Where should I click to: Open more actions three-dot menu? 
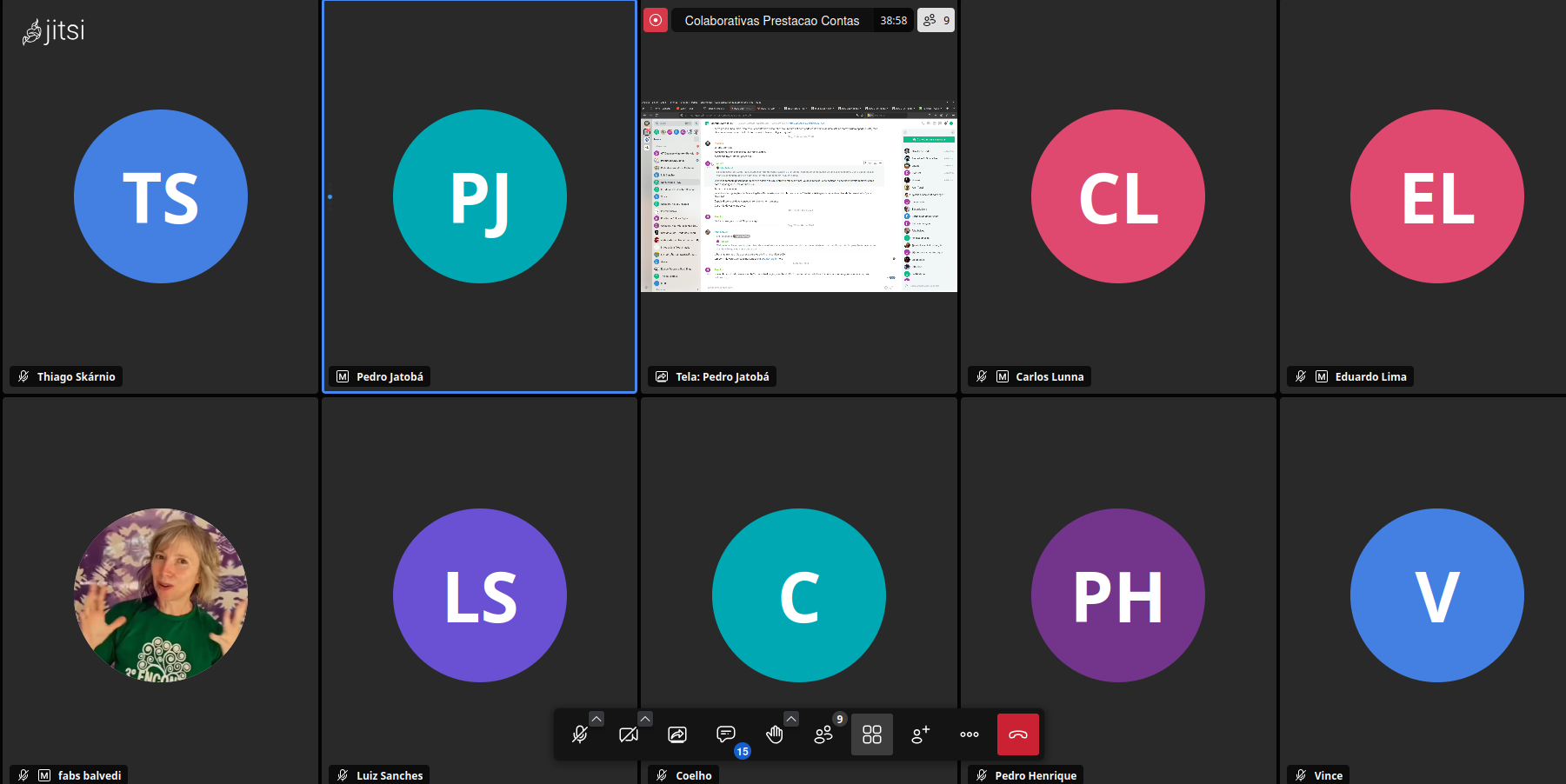pos(970,735)
